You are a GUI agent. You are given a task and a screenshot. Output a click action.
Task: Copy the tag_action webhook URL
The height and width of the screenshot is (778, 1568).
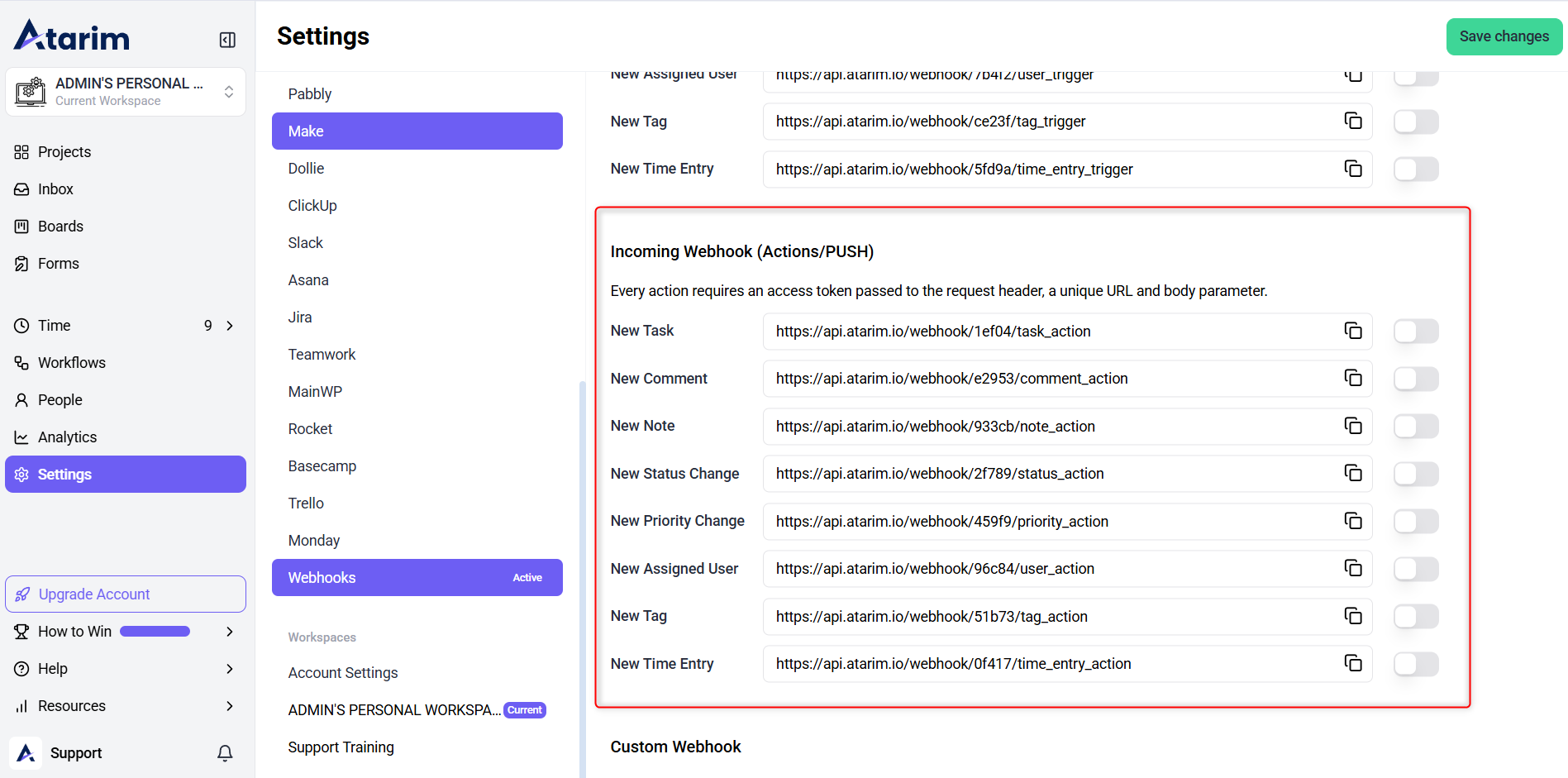pos(1352,616)
